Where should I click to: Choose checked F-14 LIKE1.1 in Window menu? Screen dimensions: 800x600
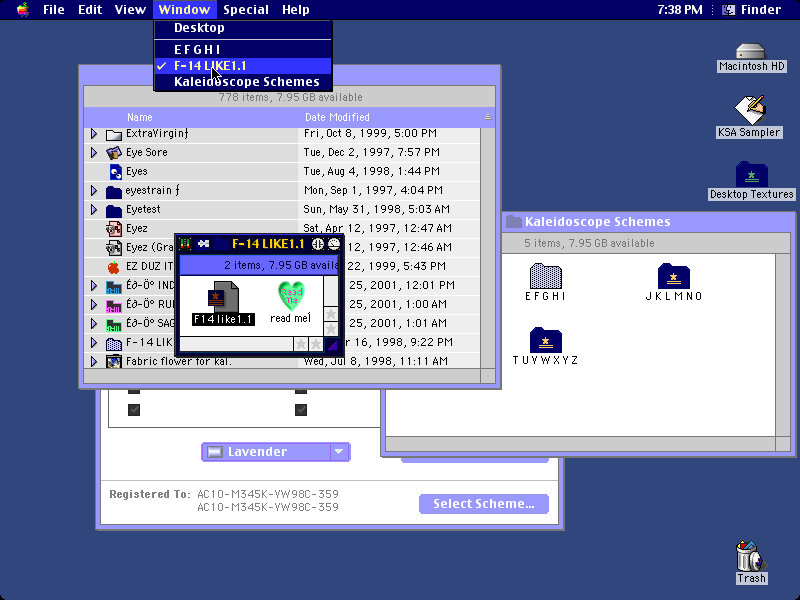click(x=243, y=66)
